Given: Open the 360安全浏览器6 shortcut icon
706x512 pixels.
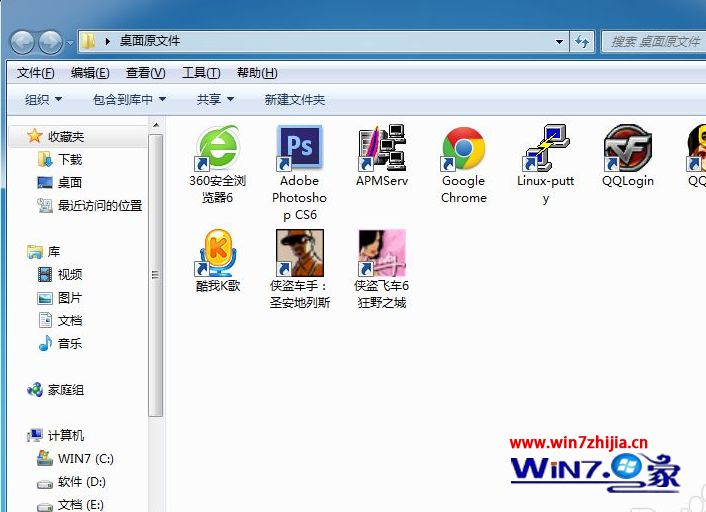Looking at the screenshot, I should click(x=217, y=149).
